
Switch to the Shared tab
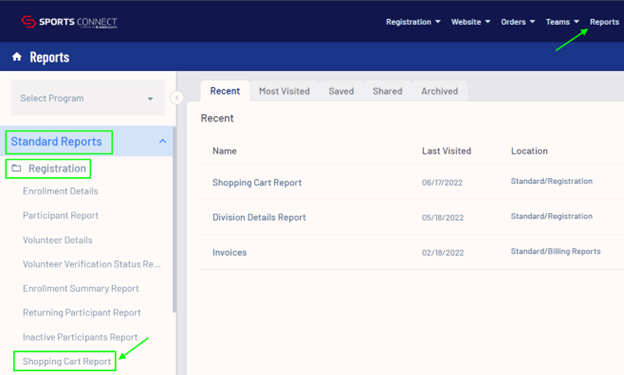pyautogui.click(x=387, y=91)
